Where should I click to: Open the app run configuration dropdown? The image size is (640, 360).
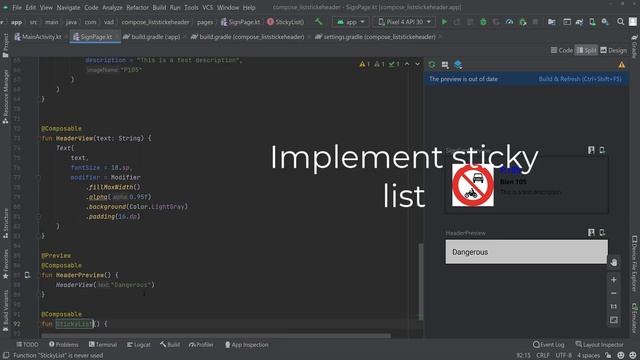(x=351, y=22)
